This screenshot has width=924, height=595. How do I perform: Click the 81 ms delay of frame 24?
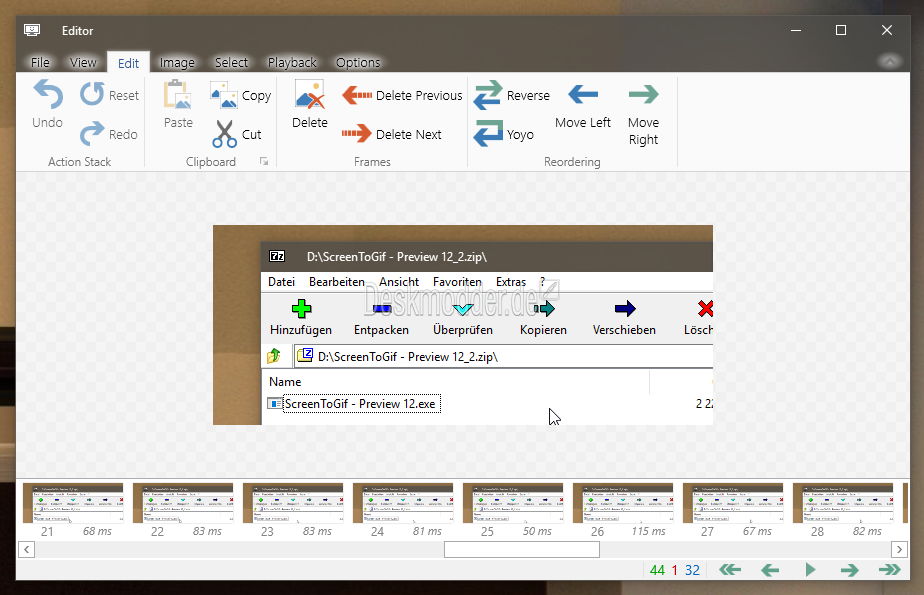tap(427, 531)
